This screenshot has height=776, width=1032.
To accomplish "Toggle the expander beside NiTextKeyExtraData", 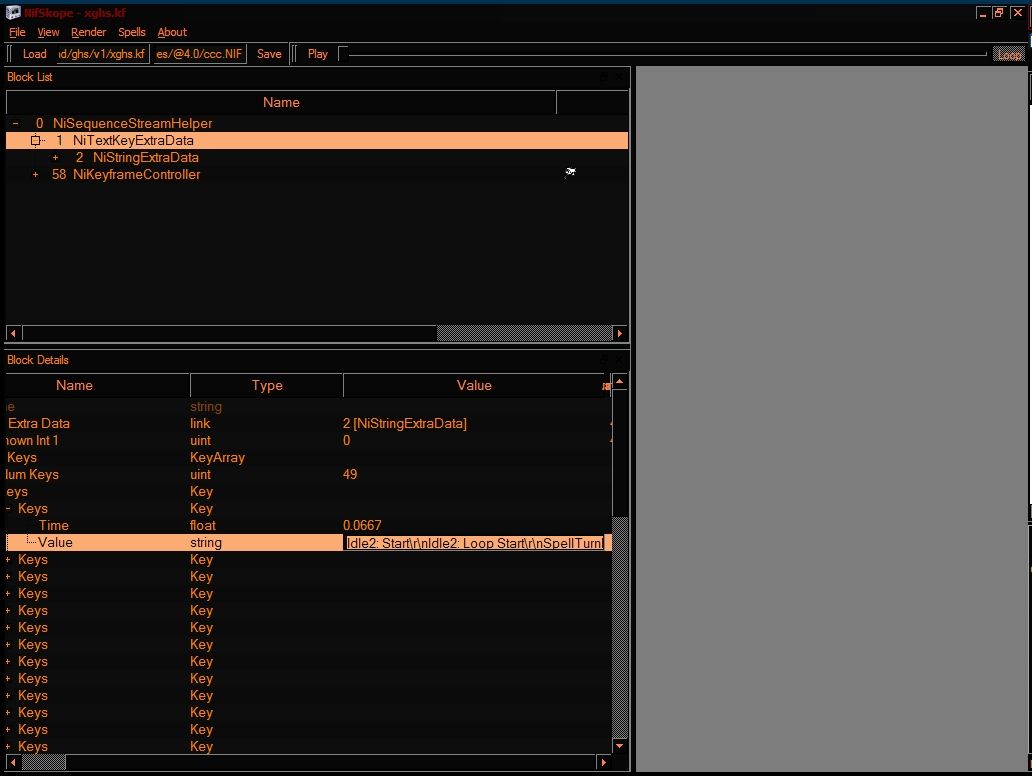I will click(x=36, y=140).
